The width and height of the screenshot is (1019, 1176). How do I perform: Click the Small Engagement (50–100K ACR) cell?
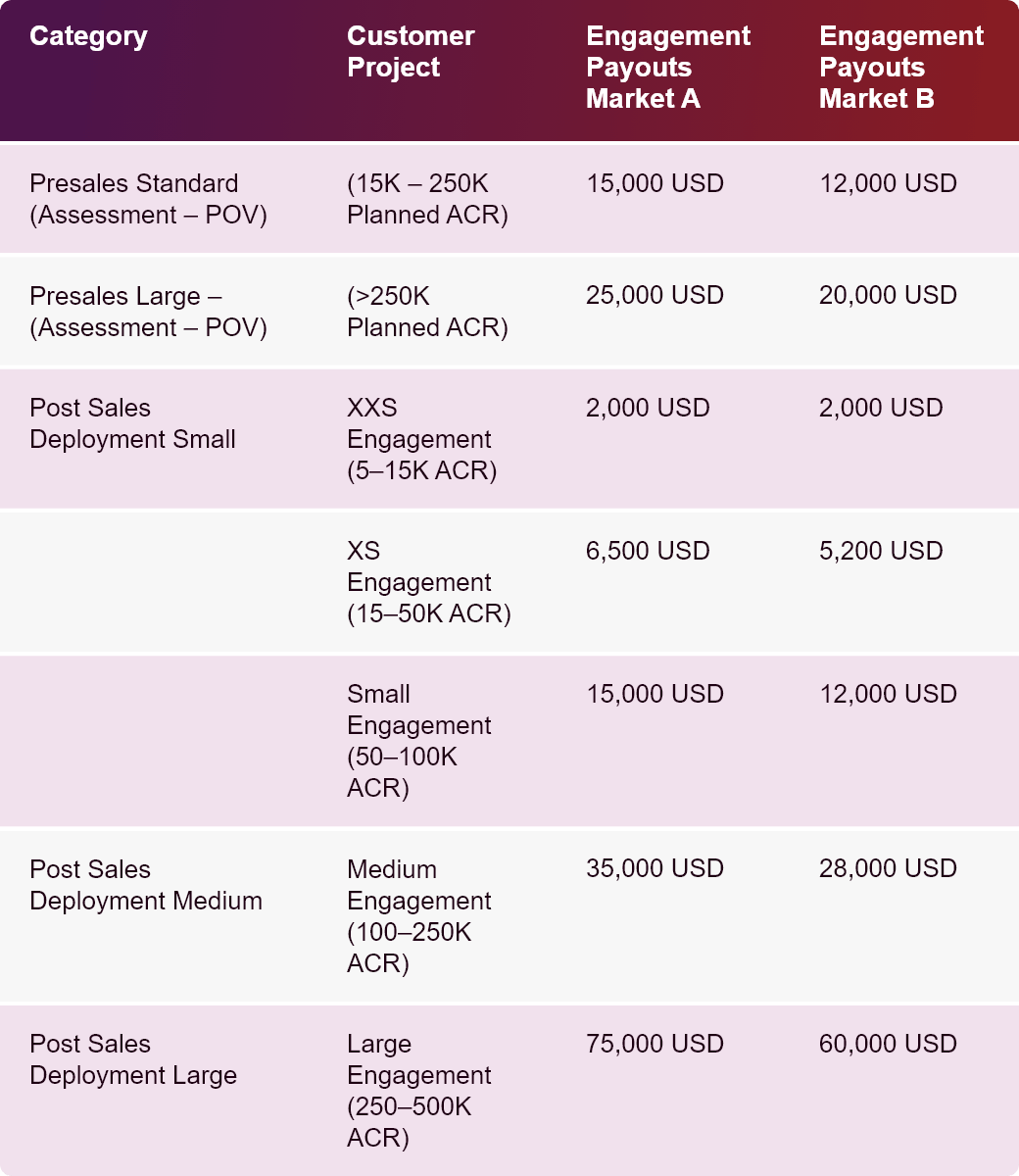(x=418, y=741)
